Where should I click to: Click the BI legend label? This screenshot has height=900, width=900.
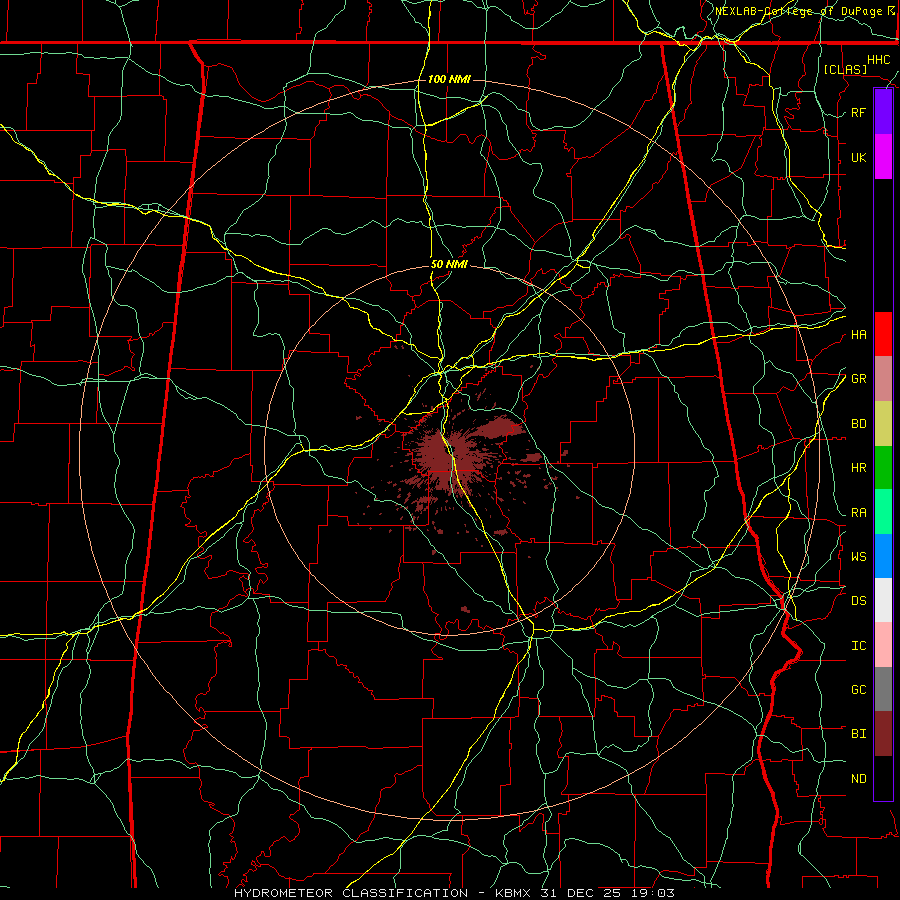point(858,734)
